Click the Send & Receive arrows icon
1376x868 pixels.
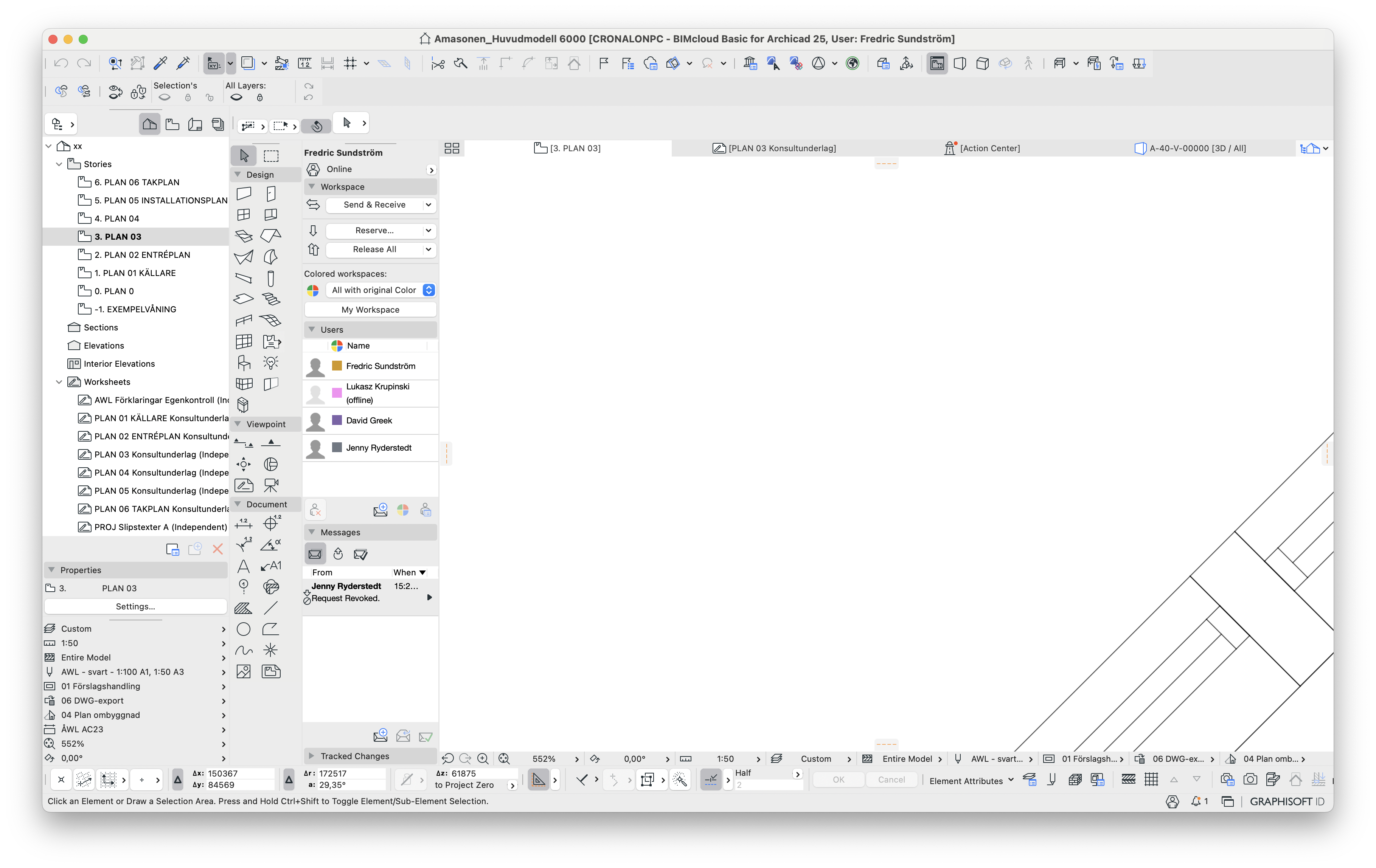[313, 205]
